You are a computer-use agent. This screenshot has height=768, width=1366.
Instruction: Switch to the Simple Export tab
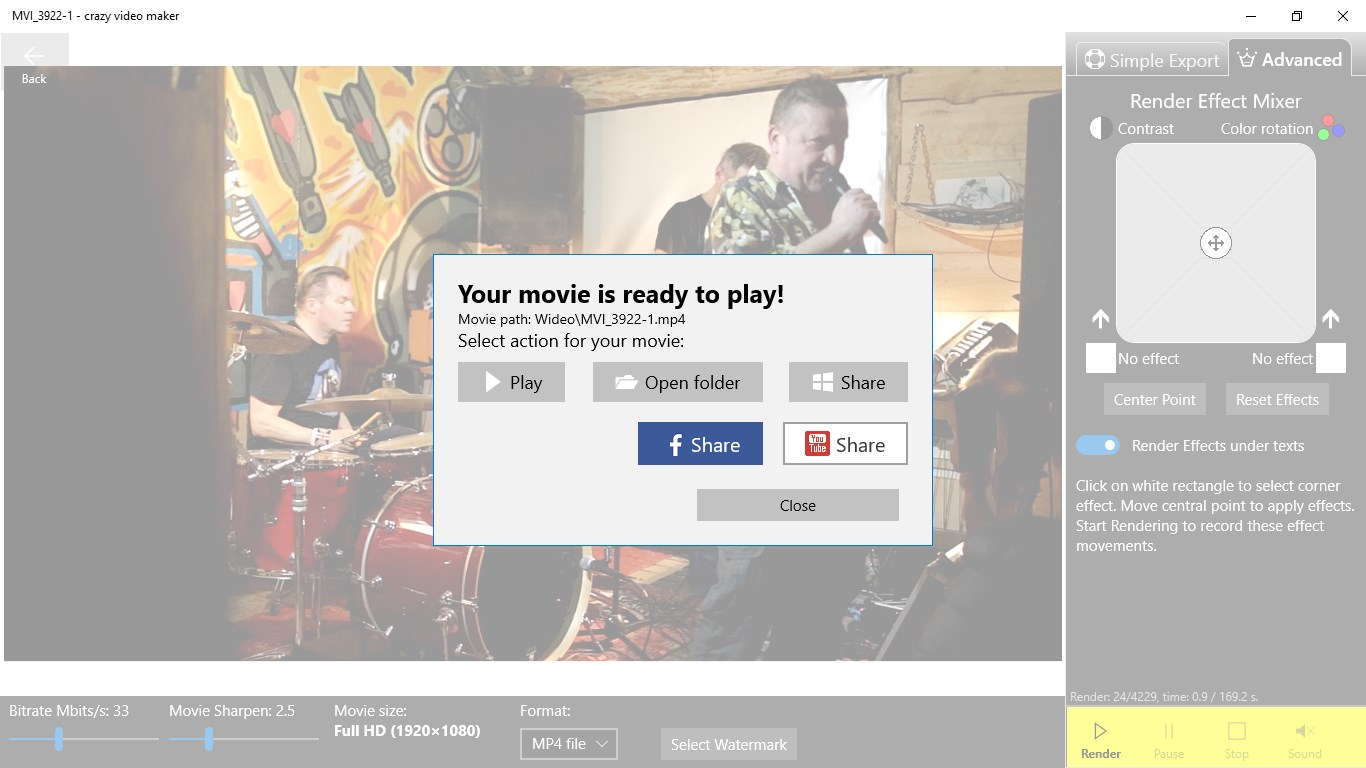click(x=1152, y=59)
